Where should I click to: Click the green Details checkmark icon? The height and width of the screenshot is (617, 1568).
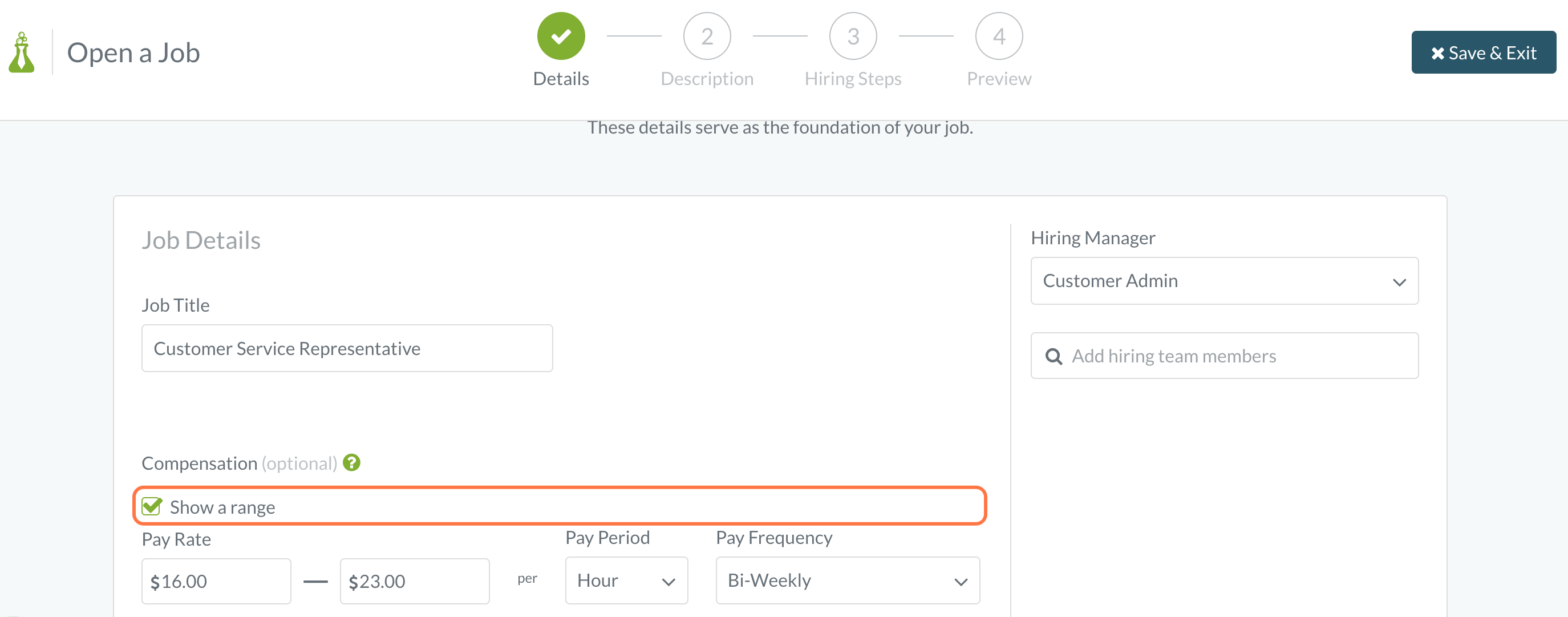pyautogui.click(x=561, y=35)
